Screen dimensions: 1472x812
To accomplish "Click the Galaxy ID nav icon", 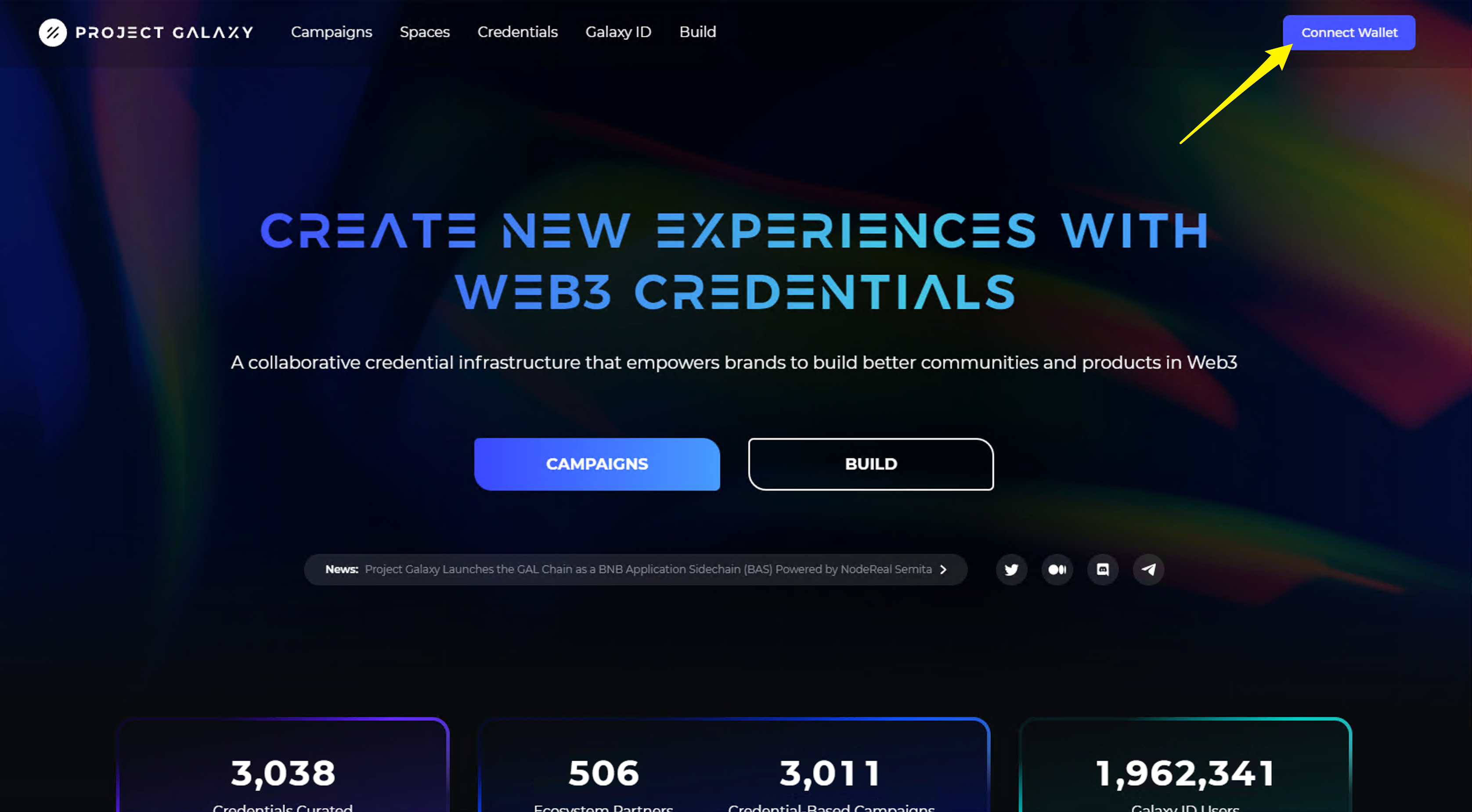I will coord(618,32).
